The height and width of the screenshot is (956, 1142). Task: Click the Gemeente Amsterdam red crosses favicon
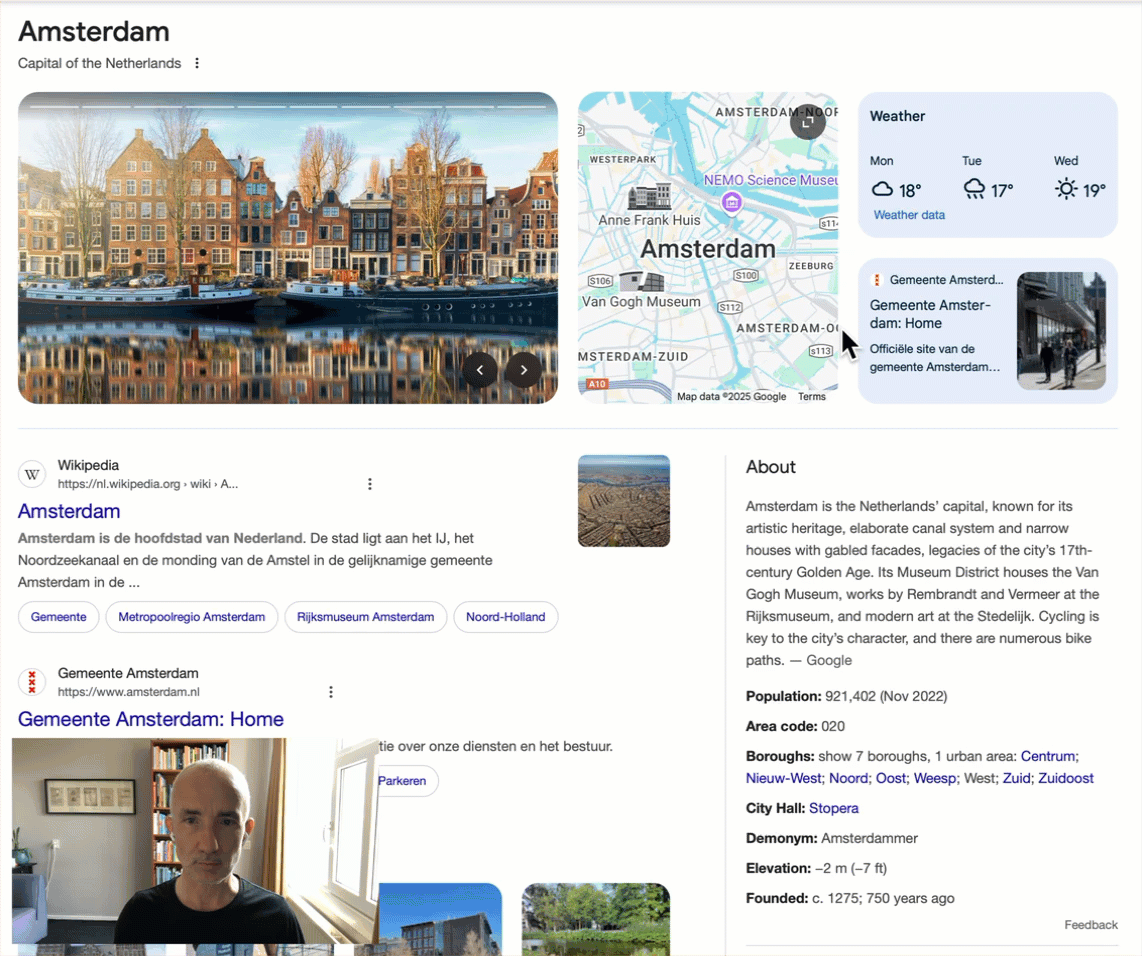(32, 682)
